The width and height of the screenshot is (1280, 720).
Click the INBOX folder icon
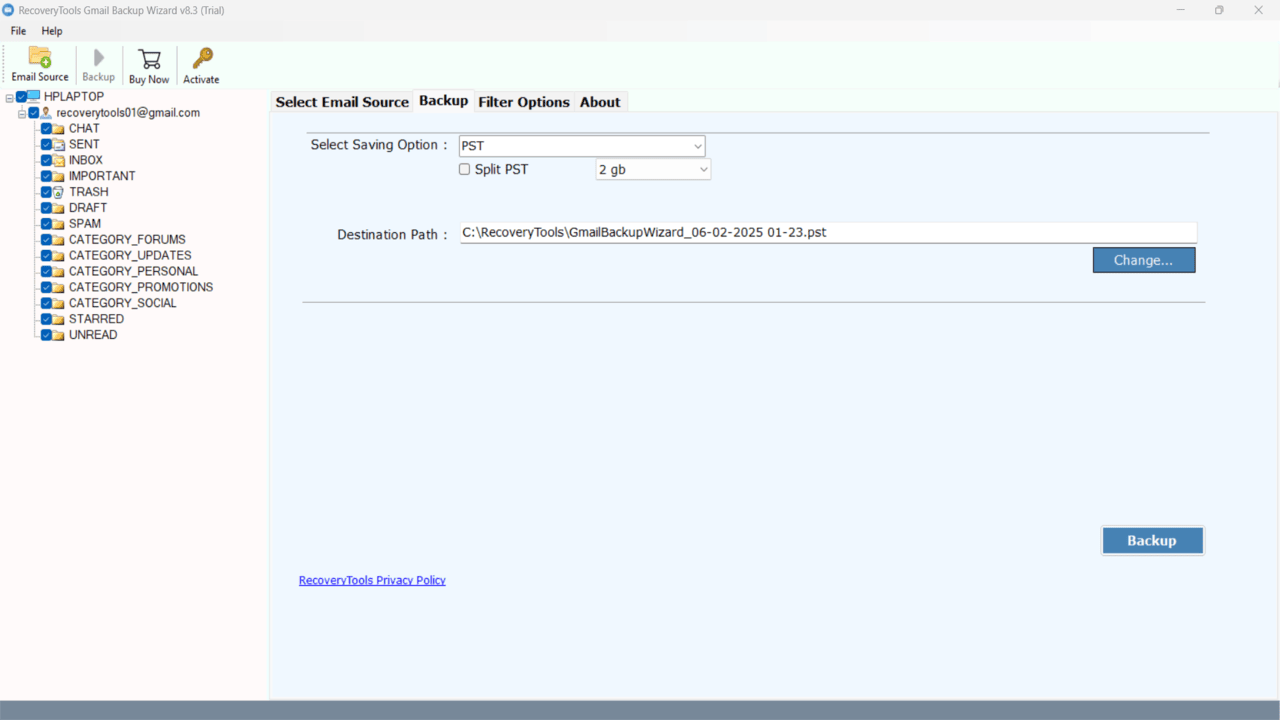(59, 161)
